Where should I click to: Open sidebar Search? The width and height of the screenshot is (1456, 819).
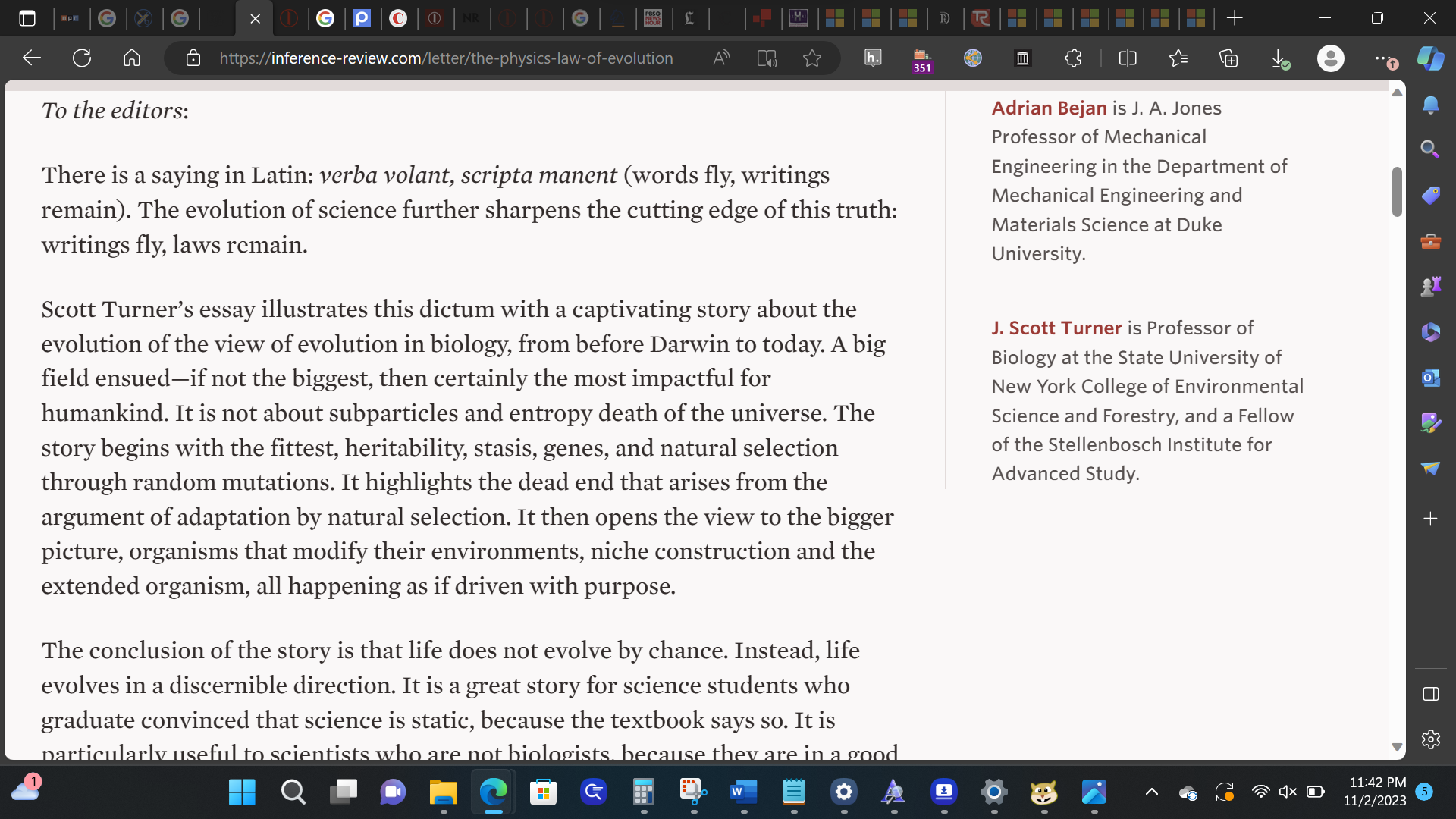pyautogui.click(x=1430, y=149)
